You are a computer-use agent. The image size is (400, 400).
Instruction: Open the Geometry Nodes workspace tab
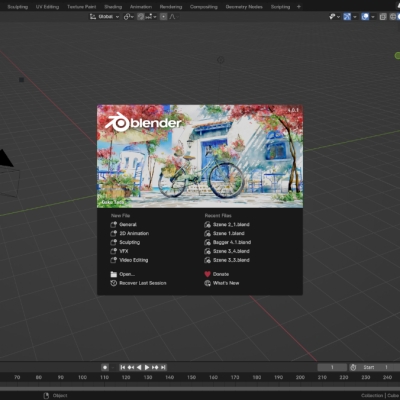coord(244,7)
